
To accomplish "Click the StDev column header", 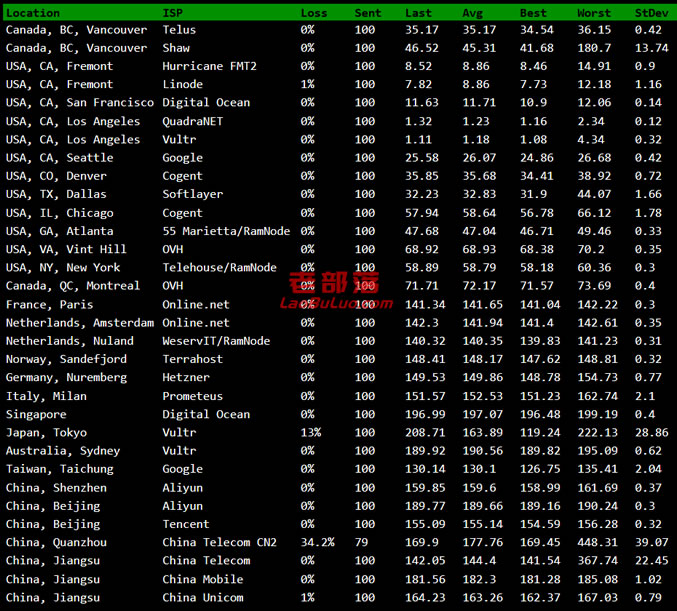I will pos(652,13).
